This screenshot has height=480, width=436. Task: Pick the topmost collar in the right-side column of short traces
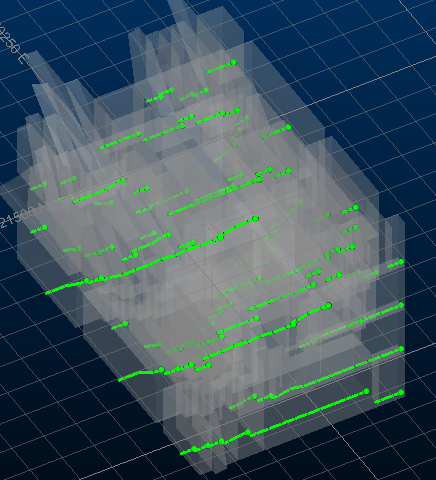pos(356,208)
